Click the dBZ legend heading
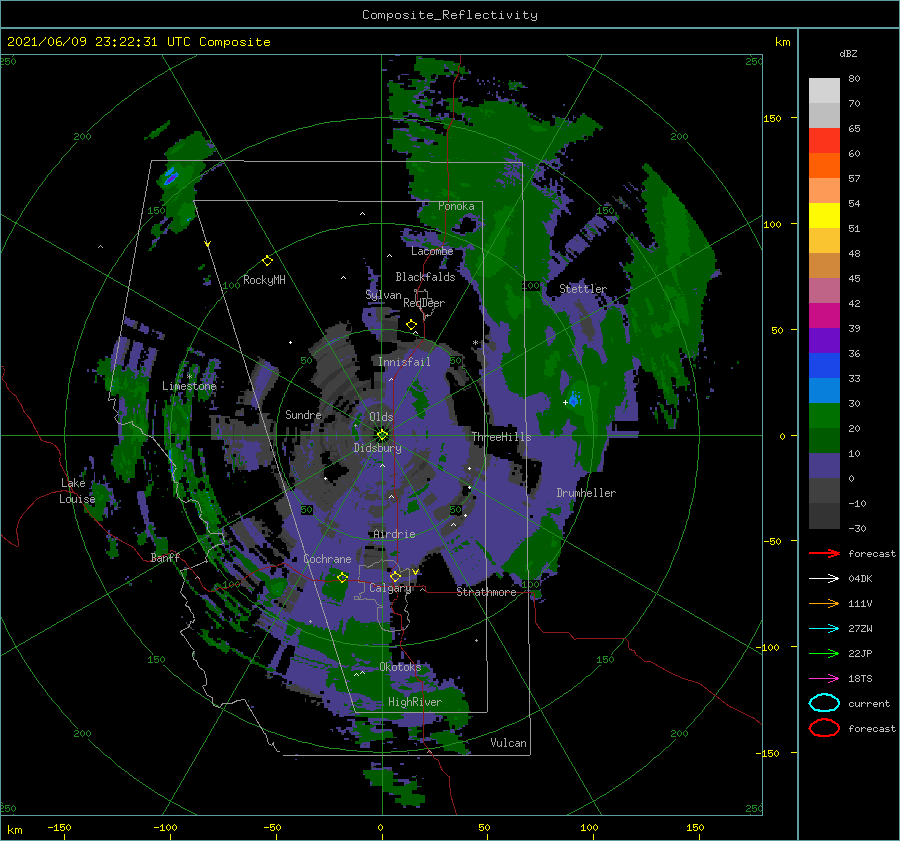Image resolution: width=900 pixels, height=841 pixels. click(x=848, y=53)
